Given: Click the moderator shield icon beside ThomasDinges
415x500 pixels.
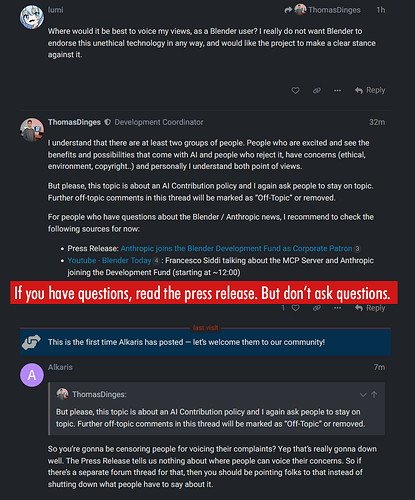Looking at the screenshot, I should (x=107, y=122).
